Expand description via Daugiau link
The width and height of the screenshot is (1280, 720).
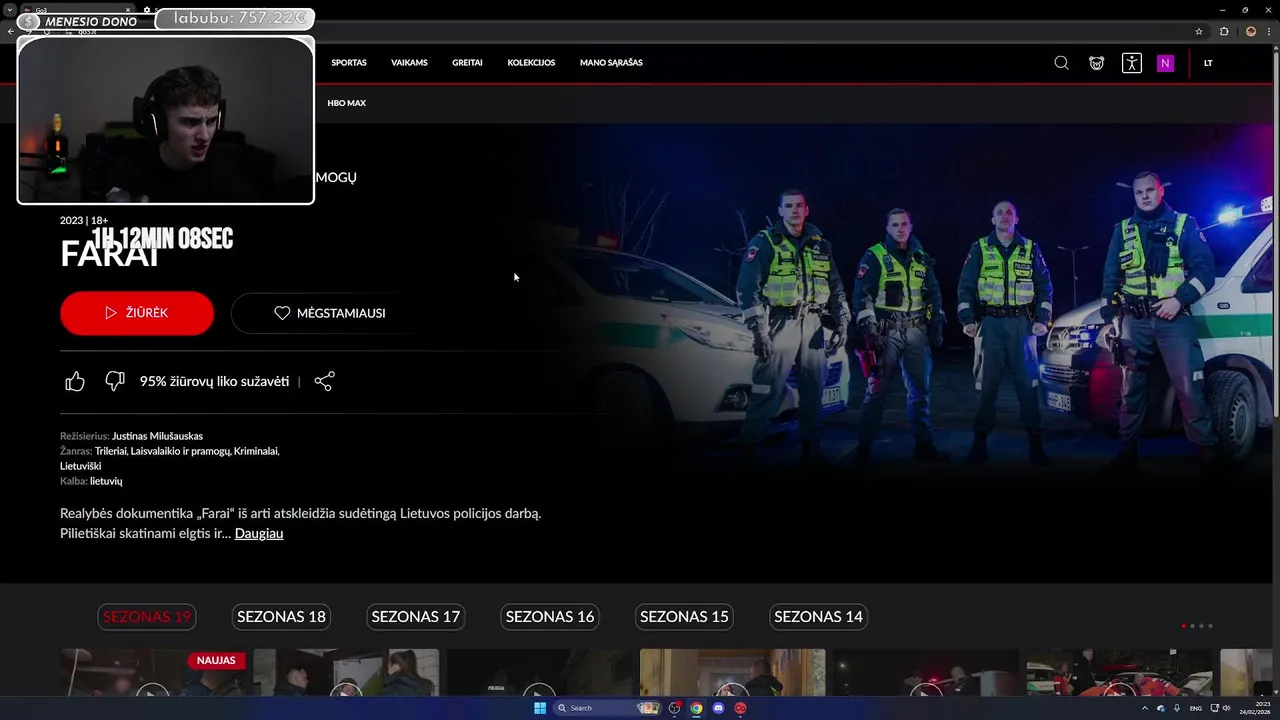click(259, 533)
